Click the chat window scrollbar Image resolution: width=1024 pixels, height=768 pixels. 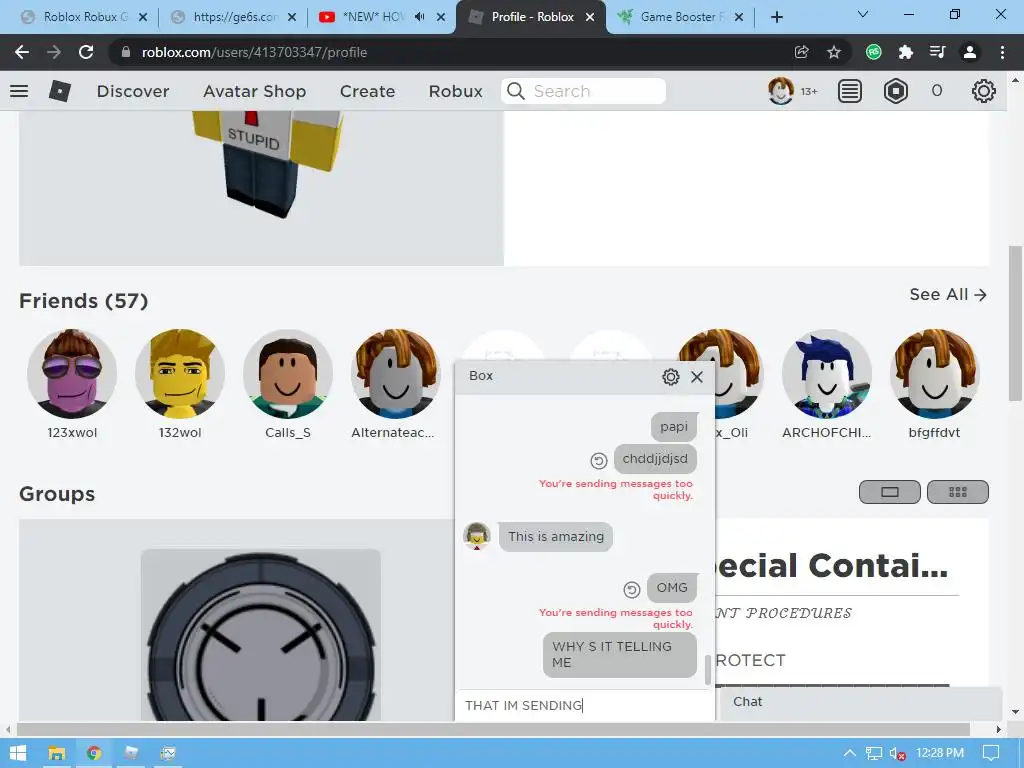point(708,670)
